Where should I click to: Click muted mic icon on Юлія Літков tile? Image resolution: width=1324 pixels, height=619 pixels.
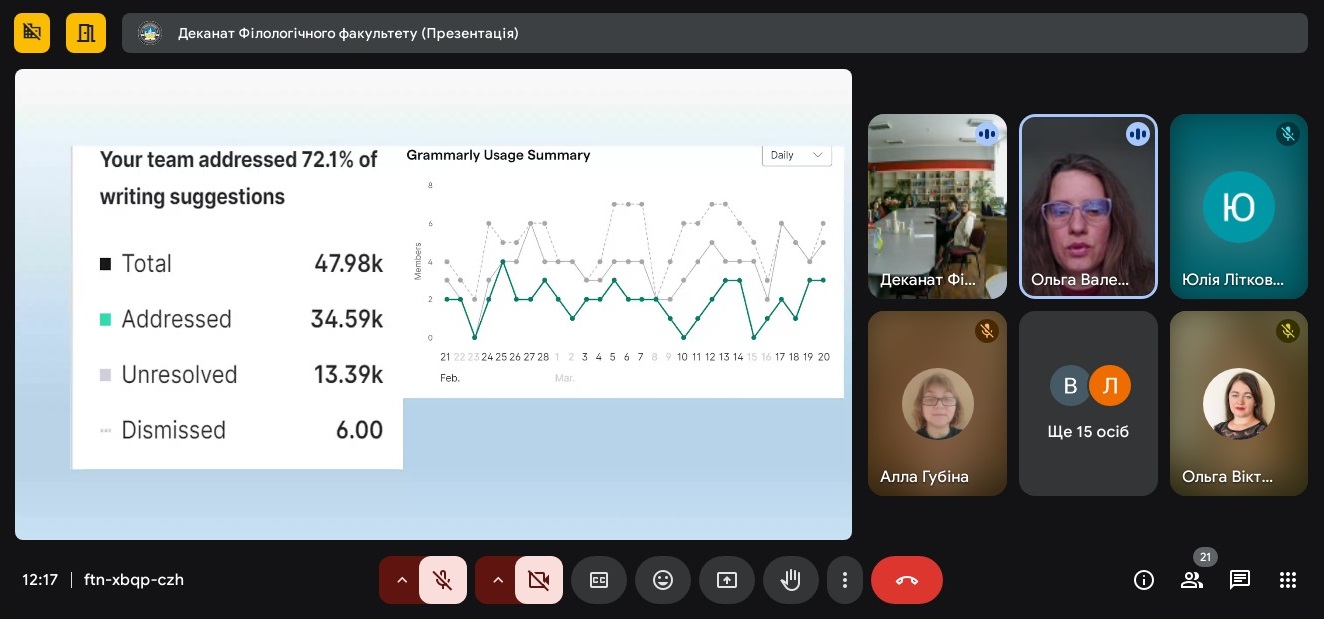tap(1288, 133)
